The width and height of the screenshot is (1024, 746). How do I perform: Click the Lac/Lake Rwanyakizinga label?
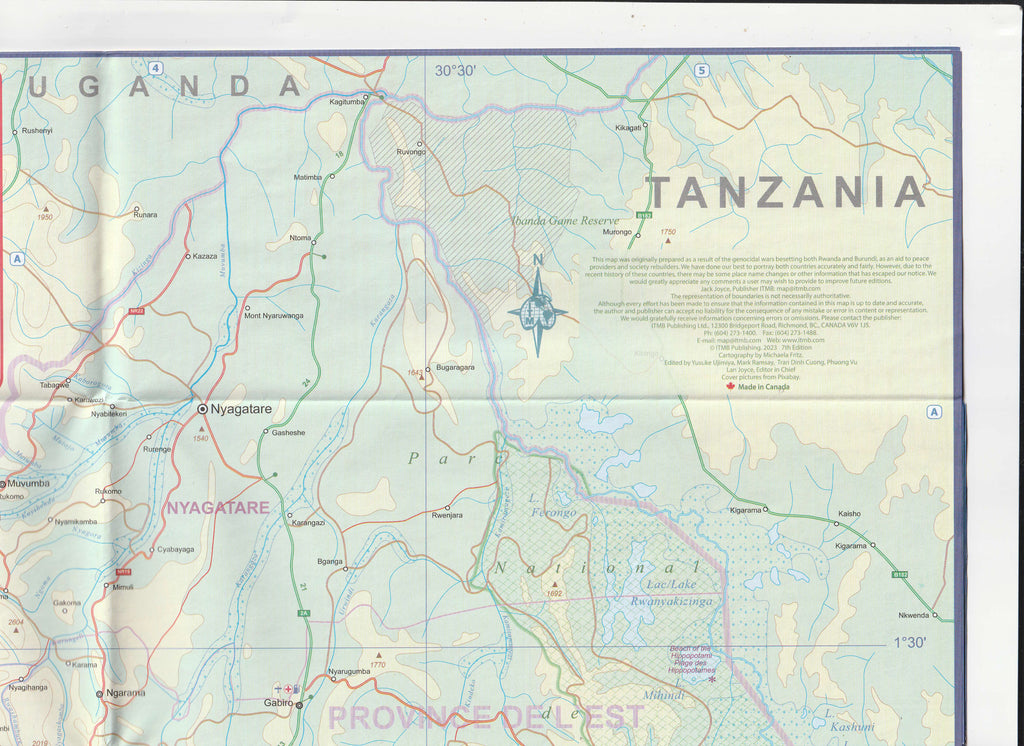[x=665, y=595]
